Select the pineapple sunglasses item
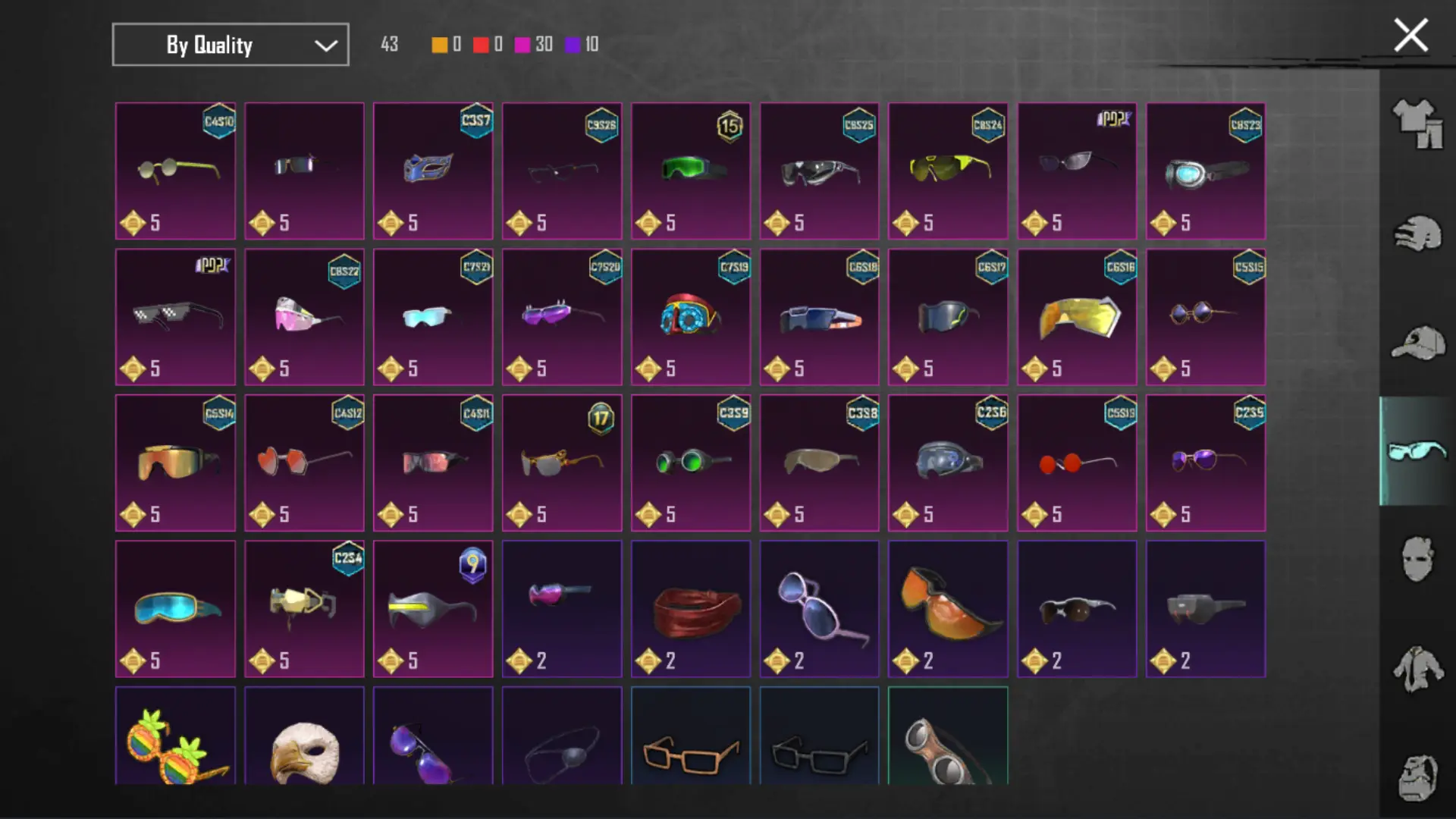 point(175,736)
